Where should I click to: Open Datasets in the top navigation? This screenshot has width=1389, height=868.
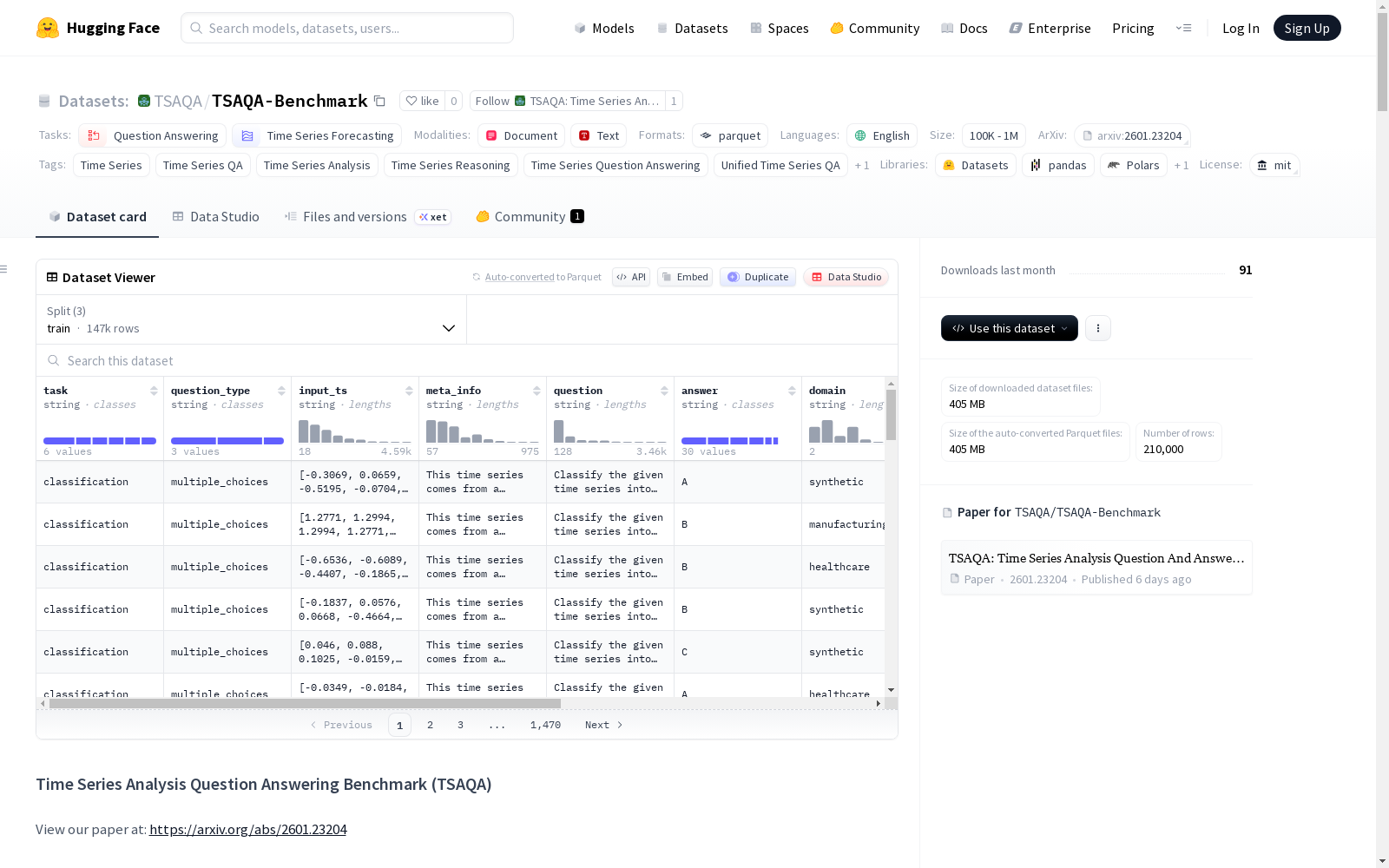[x=692, y=28]
